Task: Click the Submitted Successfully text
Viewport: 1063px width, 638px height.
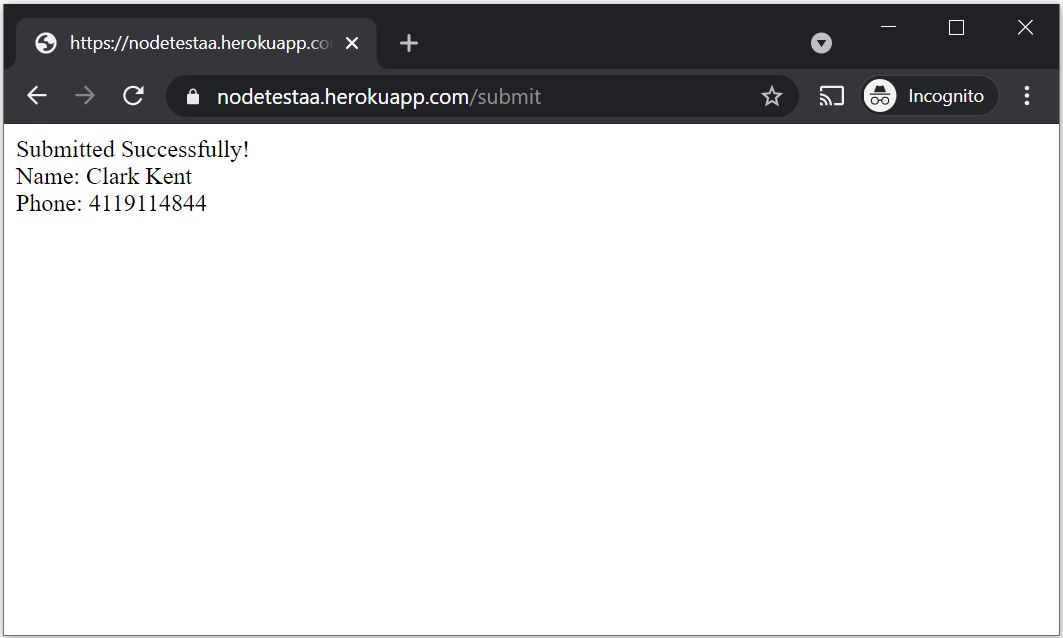Action: click(x=131, y=149)
